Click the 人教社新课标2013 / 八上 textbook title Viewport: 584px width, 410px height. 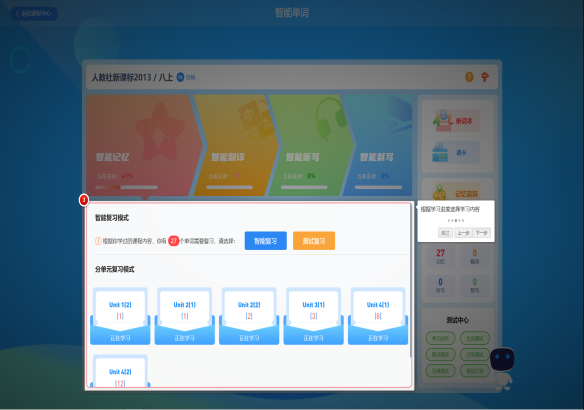[x=132, y=77]
